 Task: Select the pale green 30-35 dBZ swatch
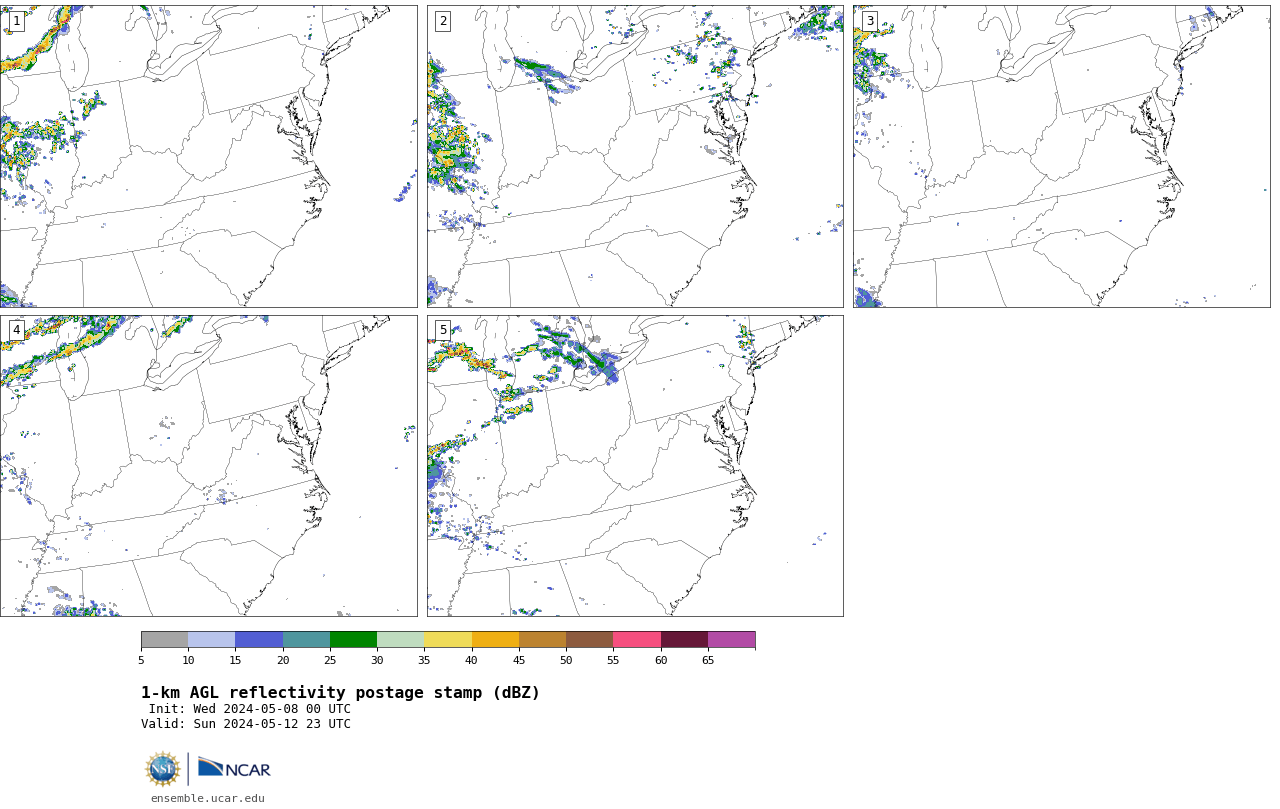coord(400,640)
